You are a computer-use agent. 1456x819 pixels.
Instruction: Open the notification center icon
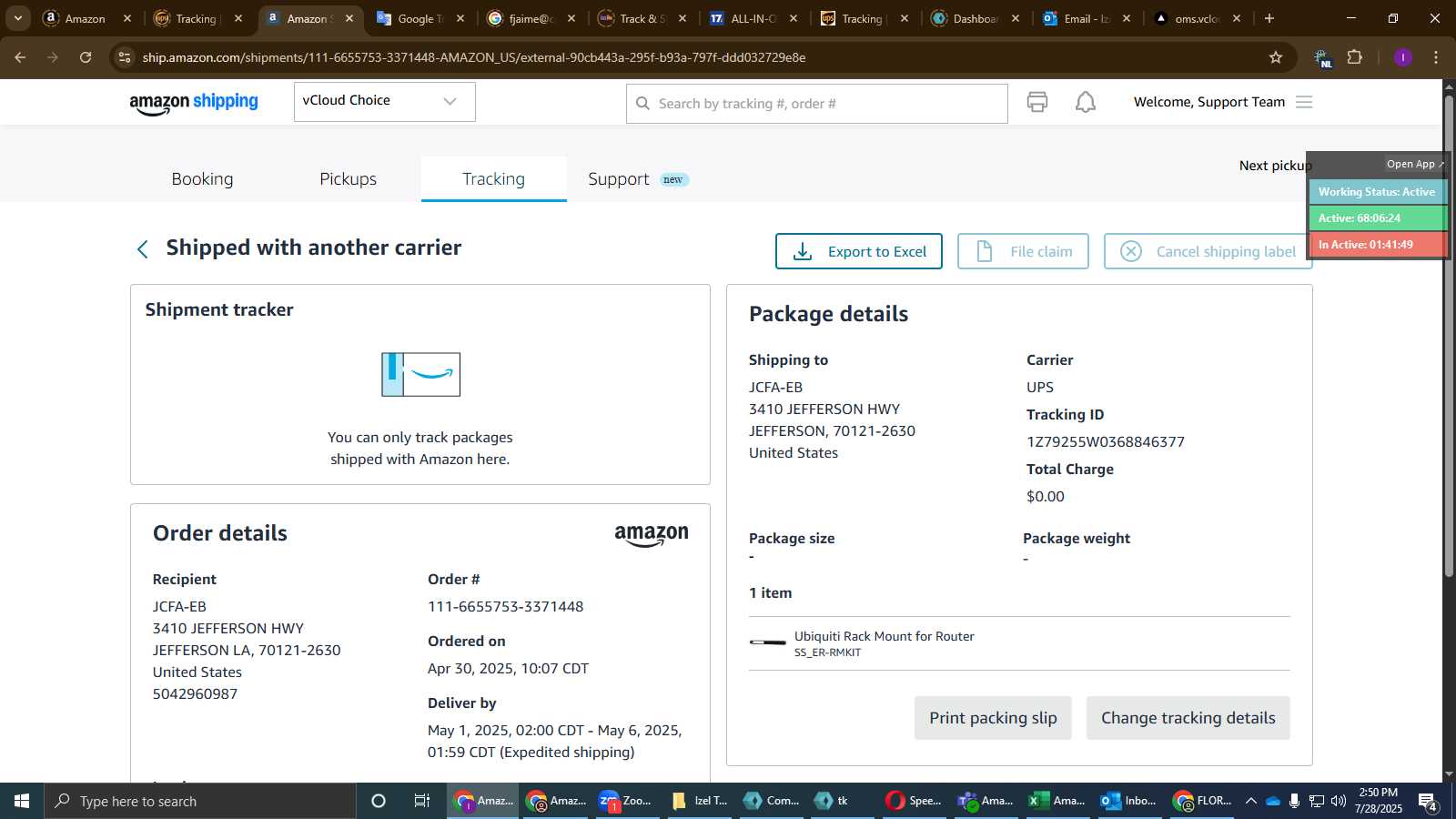point(1428,802)
